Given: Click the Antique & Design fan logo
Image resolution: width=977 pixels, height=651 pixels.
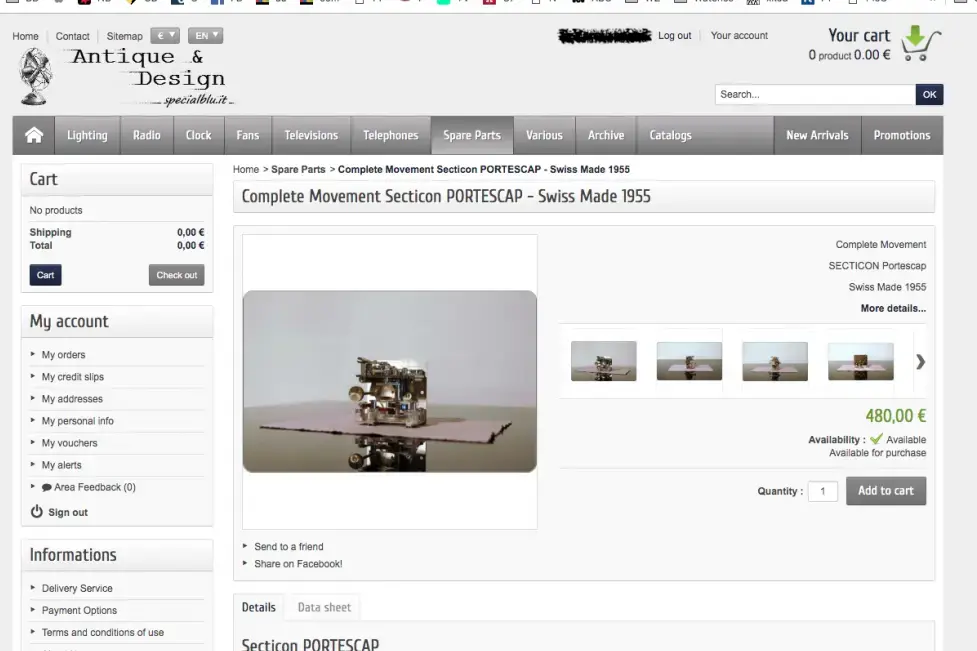Looking at the screenshot, I should (x=35, y=76).
